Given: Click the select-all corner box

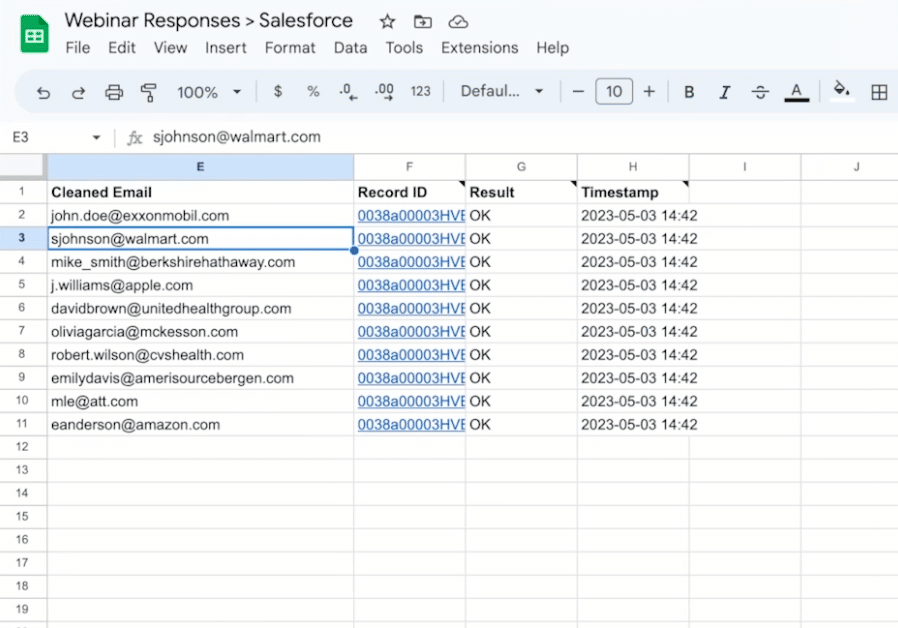Looking at the screenshot, I should (x=22, y=166).
